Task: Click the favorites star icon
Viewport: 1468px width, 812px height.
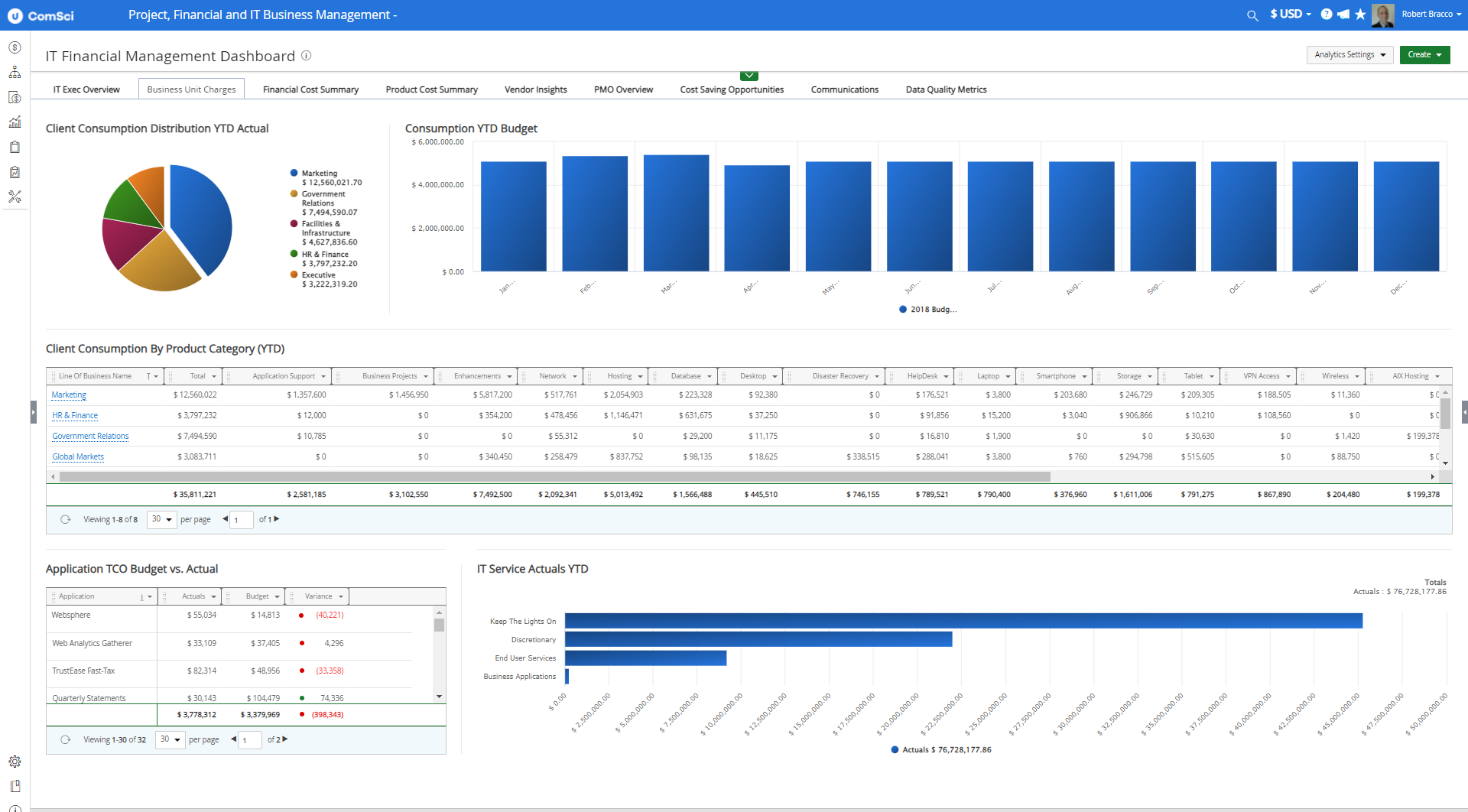Action: 1360,15
